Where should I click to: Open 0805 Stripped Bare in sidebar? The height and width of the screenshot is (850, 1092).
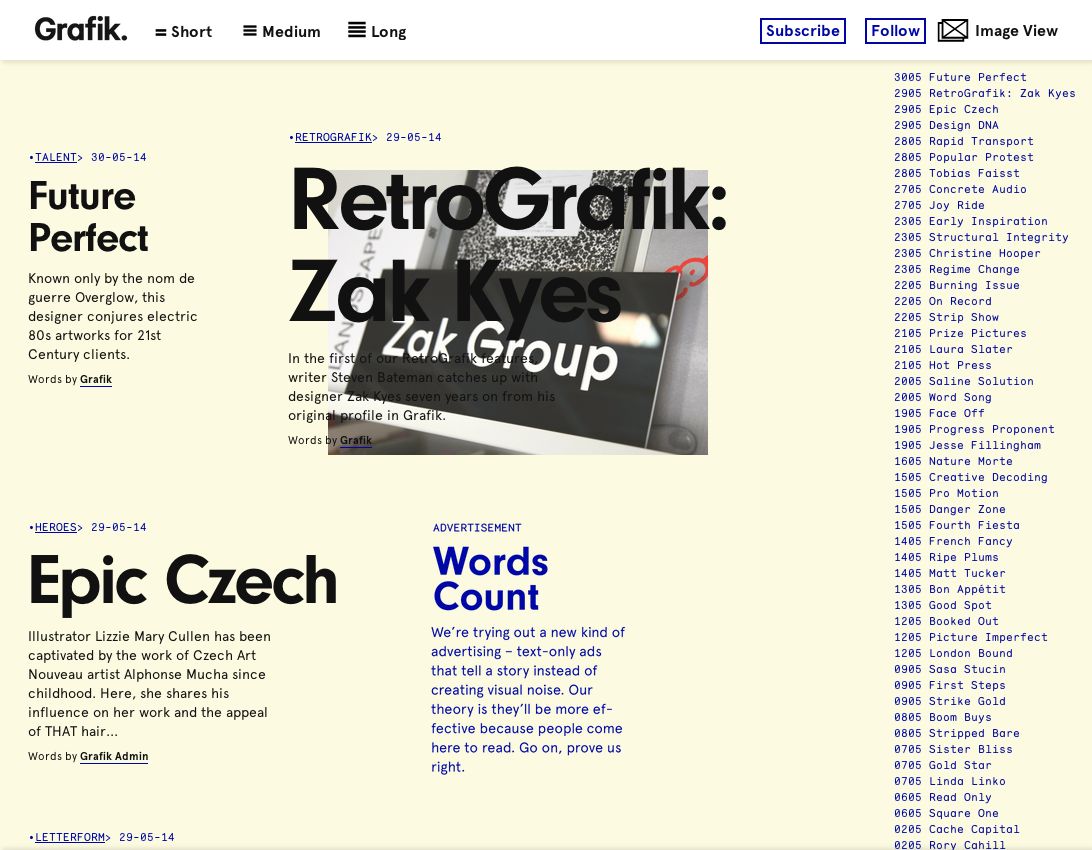coord(957,734)
